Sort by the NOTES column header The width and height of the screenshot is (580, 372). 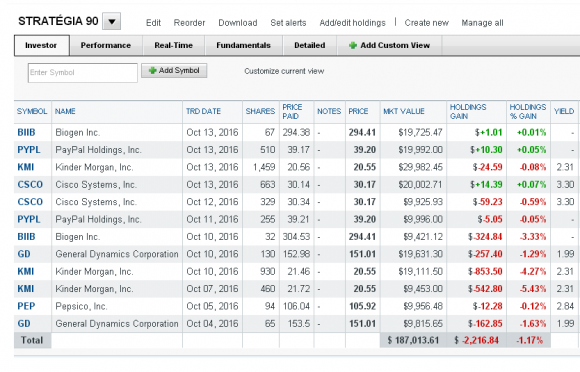click(x=329, y=111)
